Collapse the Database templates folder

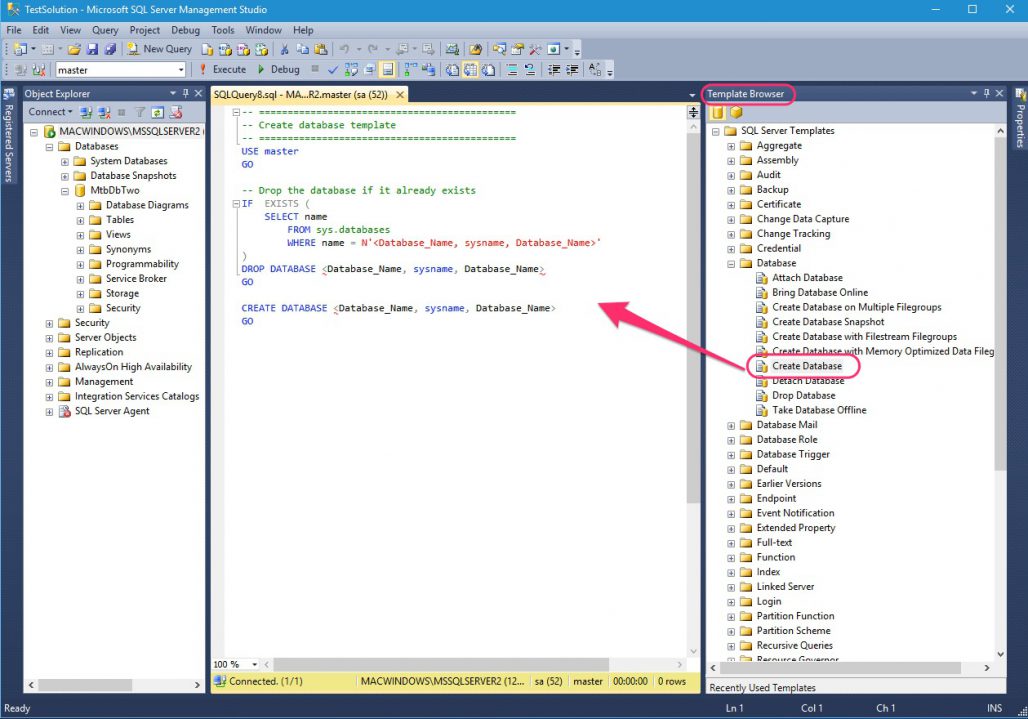click(x=731, y=263)
